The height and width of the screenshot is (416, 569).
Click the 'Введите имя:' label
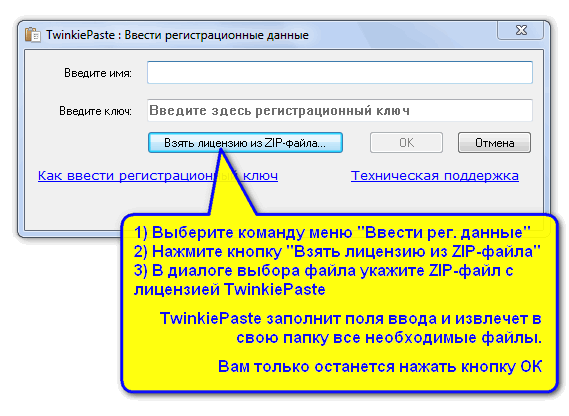click(x=98, y=73)
